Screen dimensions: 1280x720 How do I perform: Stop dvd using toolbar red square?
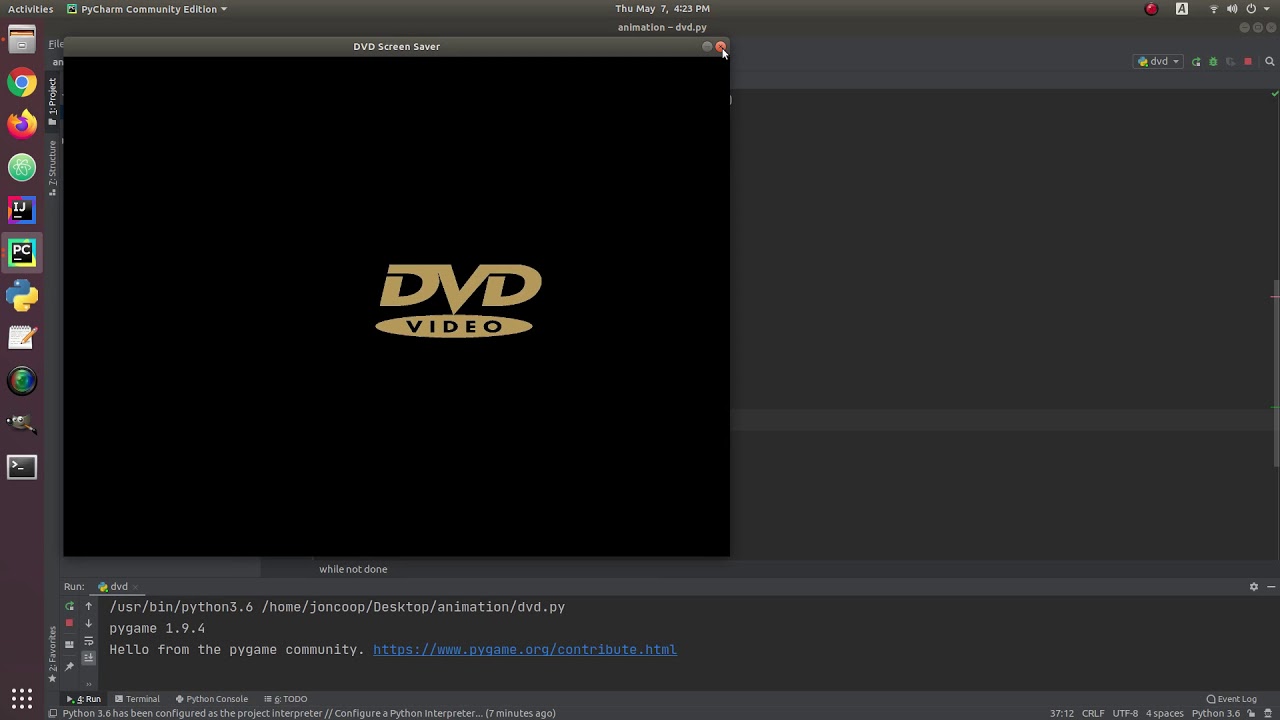tap(1247, 62)
